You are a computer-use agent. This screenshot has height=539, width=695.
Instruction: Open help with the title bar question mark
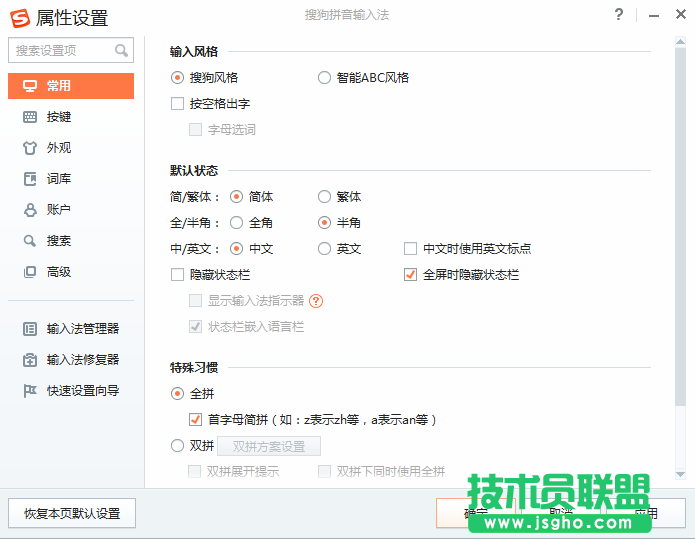pos(619,15)
